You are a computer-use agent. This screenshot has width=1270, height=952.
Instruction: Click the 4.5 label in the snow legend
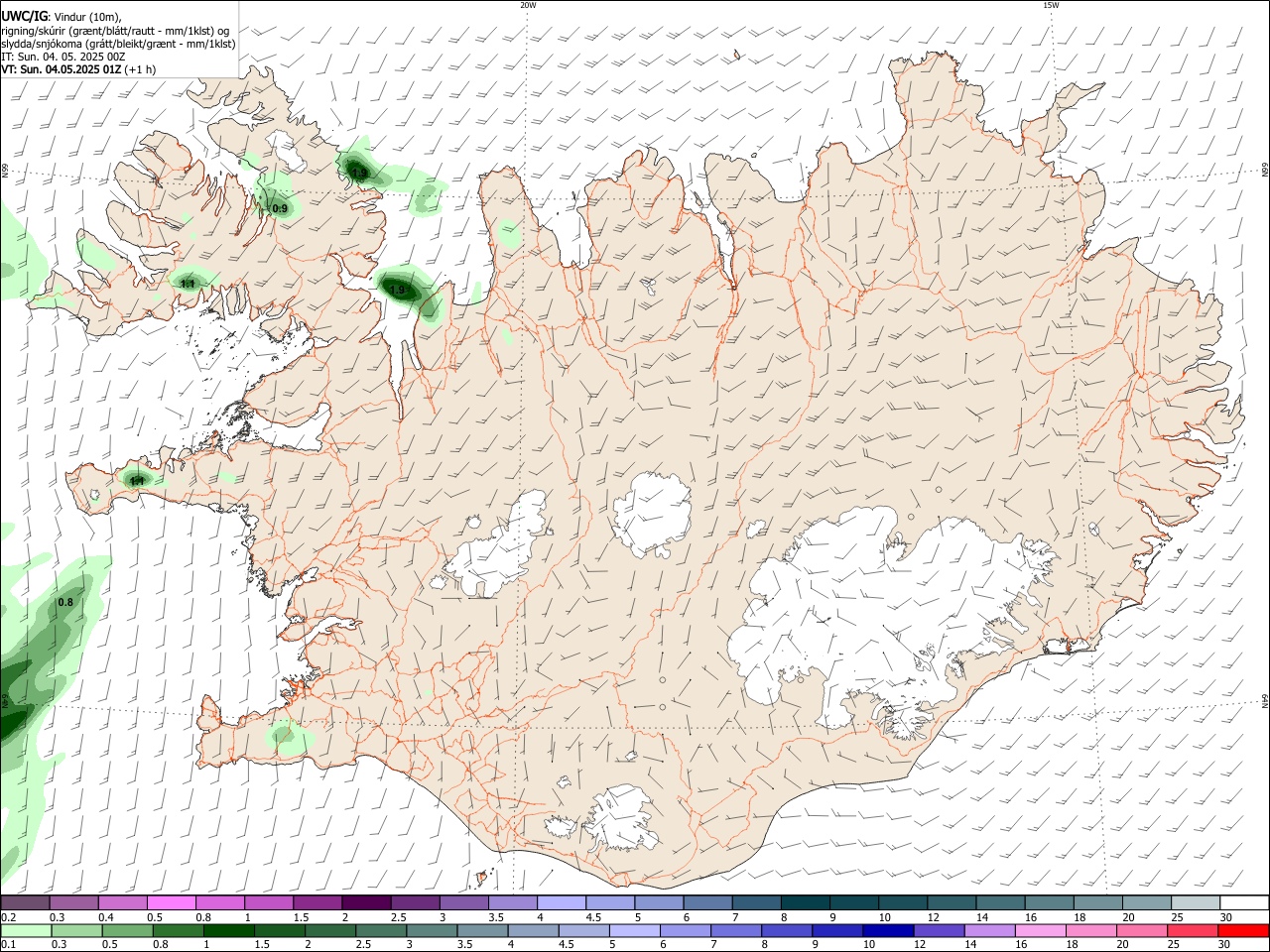(x=593, y=917)
